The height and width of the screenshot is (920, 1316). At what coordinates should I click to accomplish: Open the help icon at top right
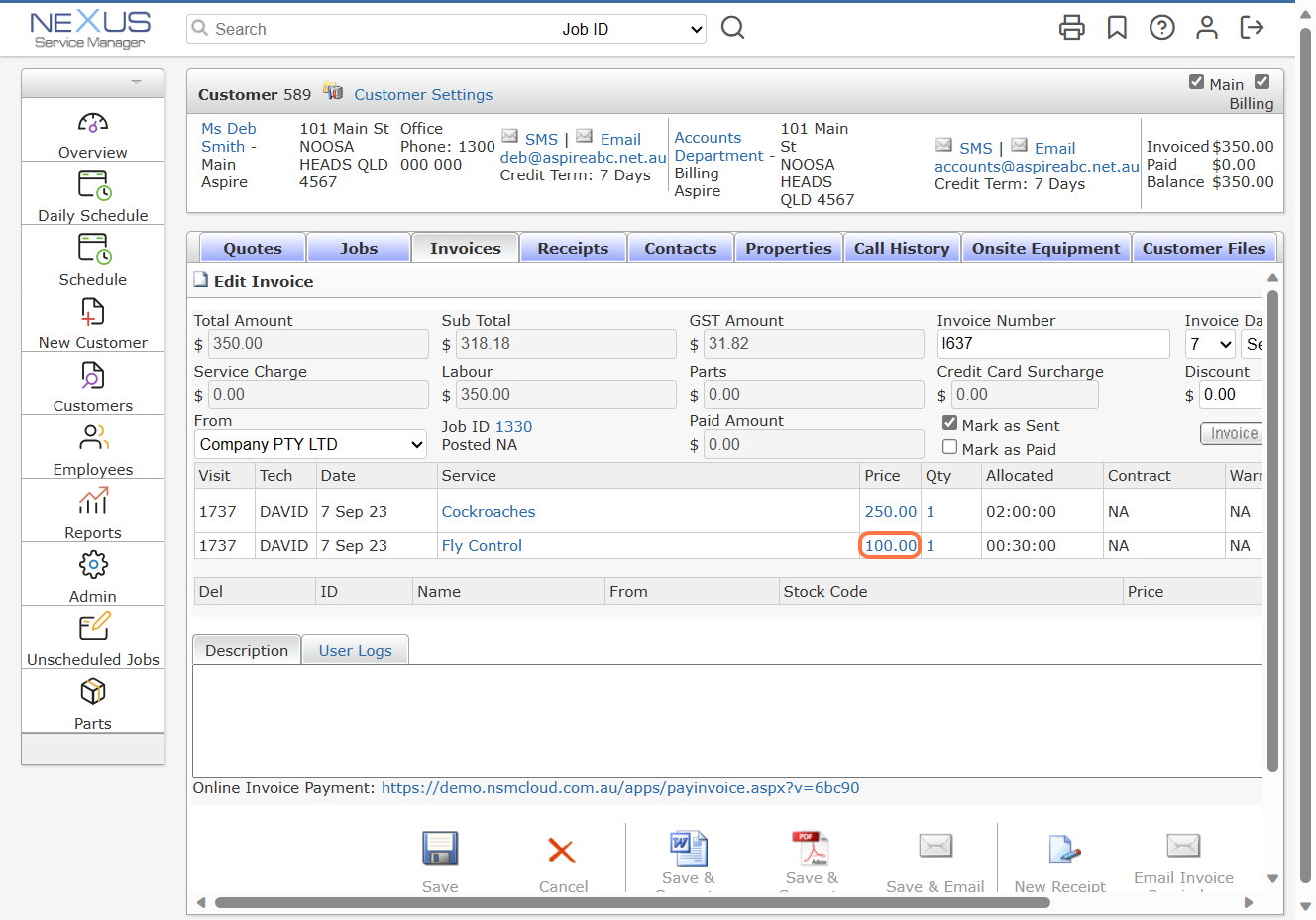[1161, 28]
